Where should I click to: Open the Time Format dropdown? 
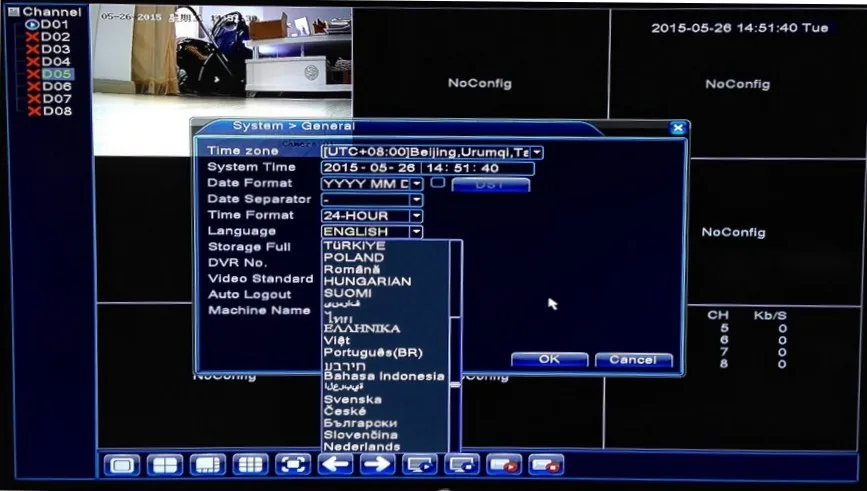point(417,216)
